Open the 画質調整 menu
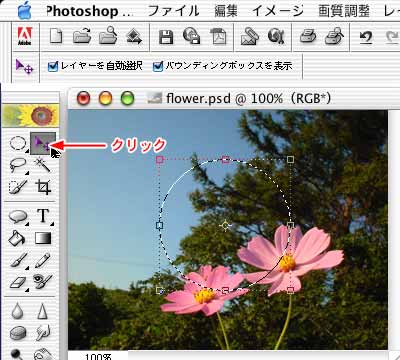 tap(344, 11)
